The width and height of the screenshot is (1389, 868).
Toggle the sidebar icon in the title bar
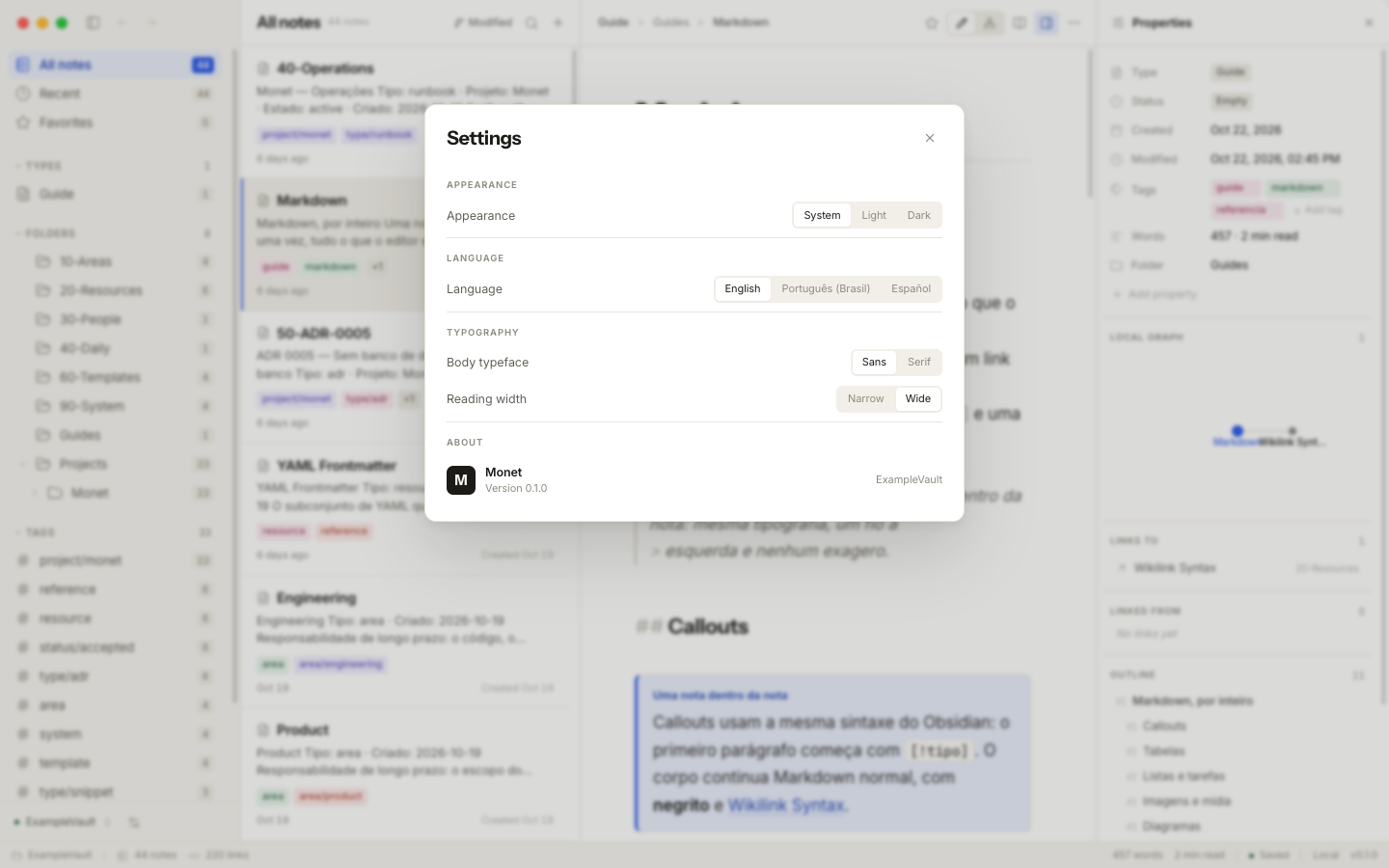pyautogui.click(x=94, y=22)
